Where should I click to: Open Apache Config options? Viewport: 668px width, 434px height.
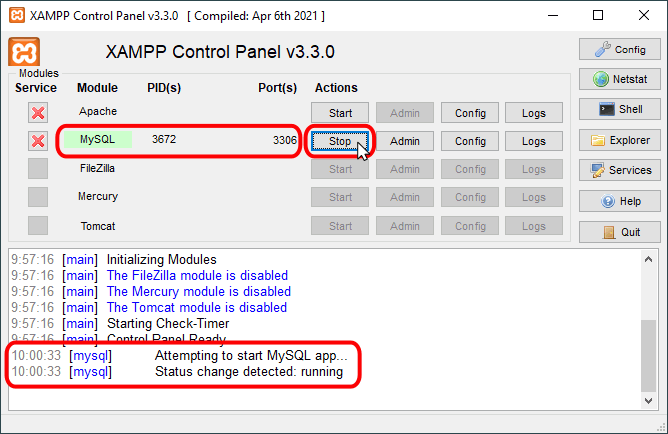pos(470,113)
